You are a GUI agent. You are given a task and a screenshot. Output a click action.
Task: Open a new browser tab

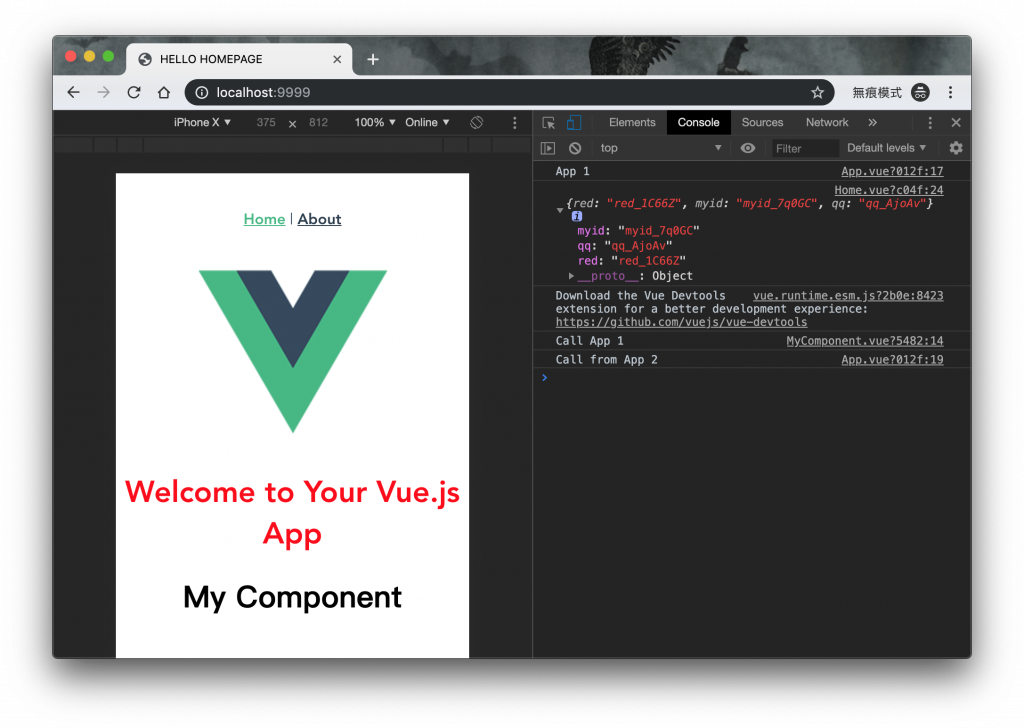click(x=373, y=59)
